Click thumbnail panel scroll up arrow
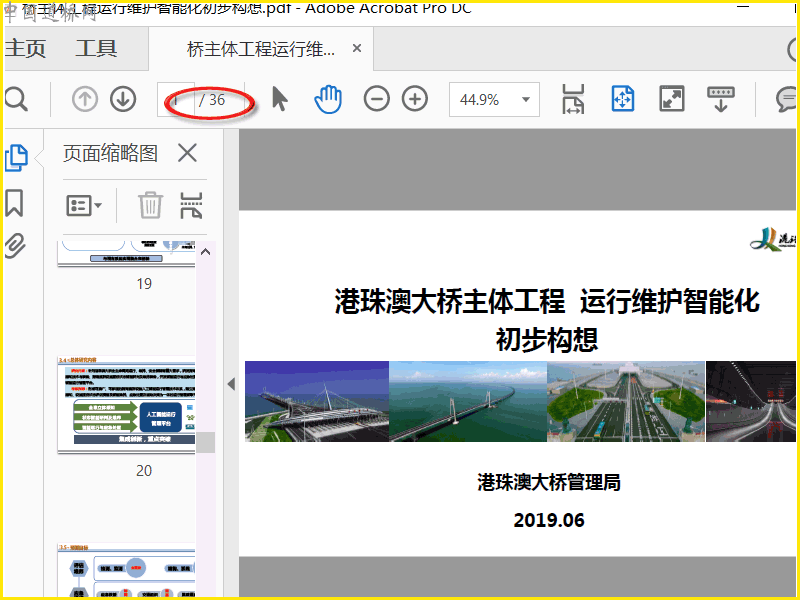800x600 pixels. [x=206, y=252]
